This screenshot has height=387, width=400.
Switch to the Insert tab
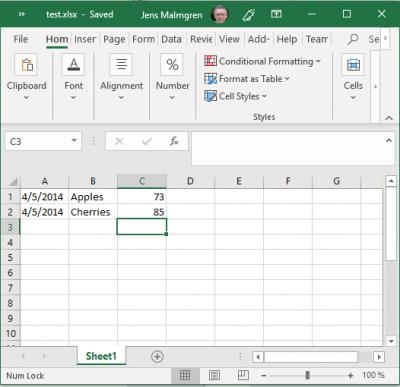click(85, 39)
